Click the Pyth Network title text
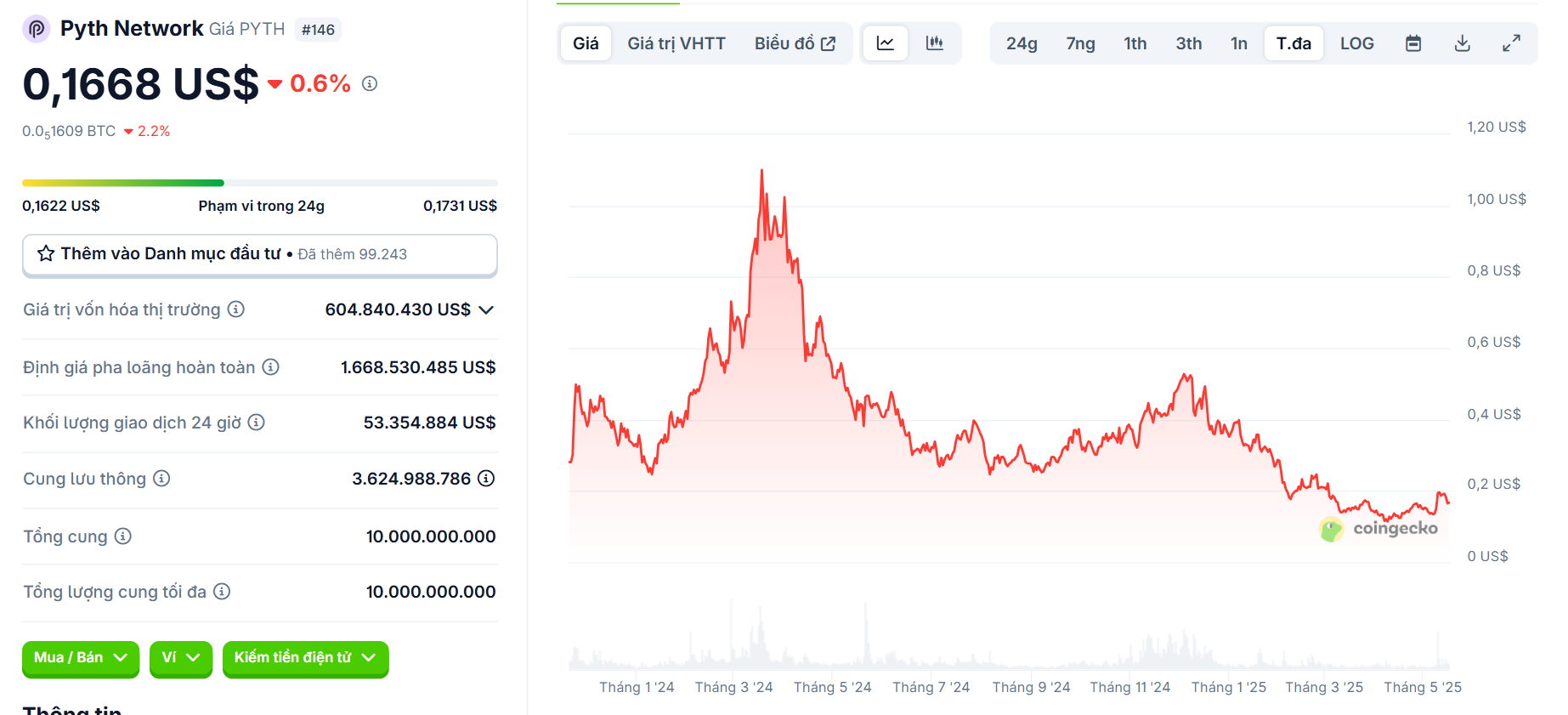 coord(132,29)
